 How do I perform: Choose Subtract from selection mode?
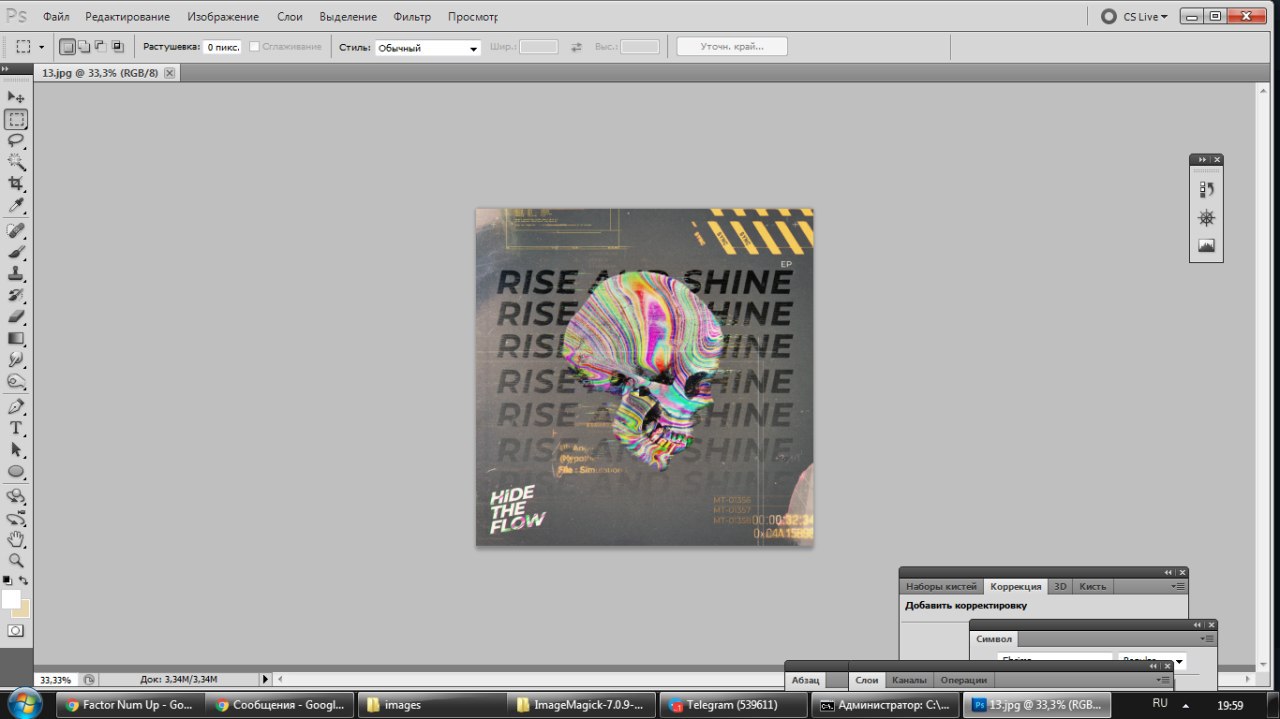[100, 46]
